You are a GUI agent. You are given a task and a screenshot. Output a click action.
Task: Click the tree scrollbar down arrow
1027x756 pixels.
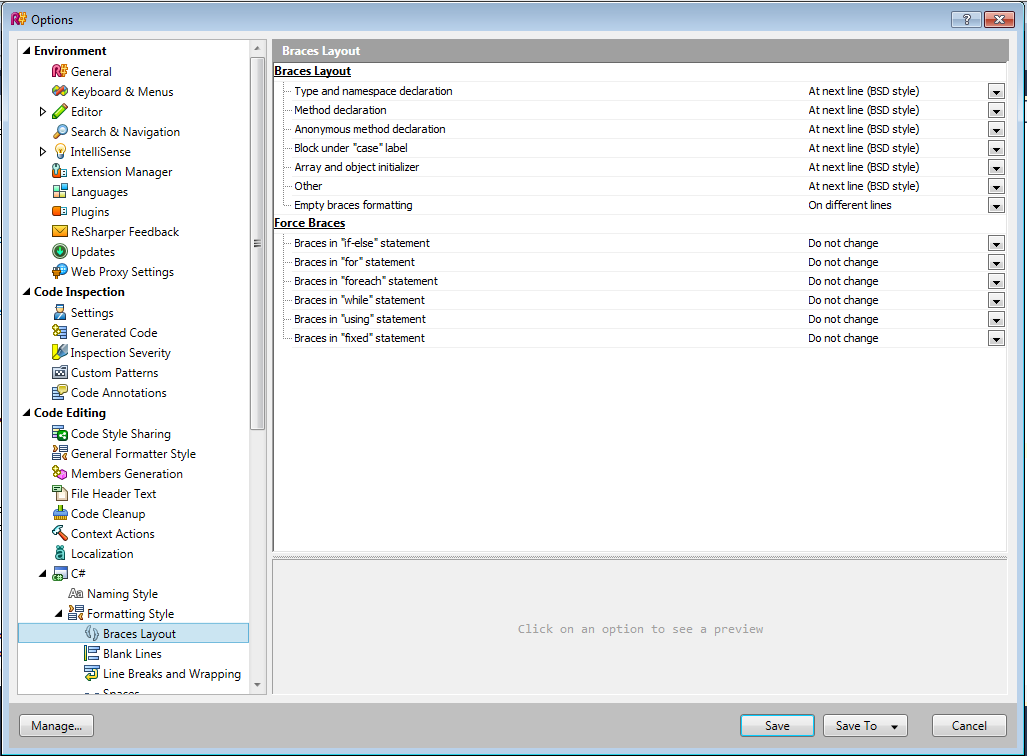[257, 685]
